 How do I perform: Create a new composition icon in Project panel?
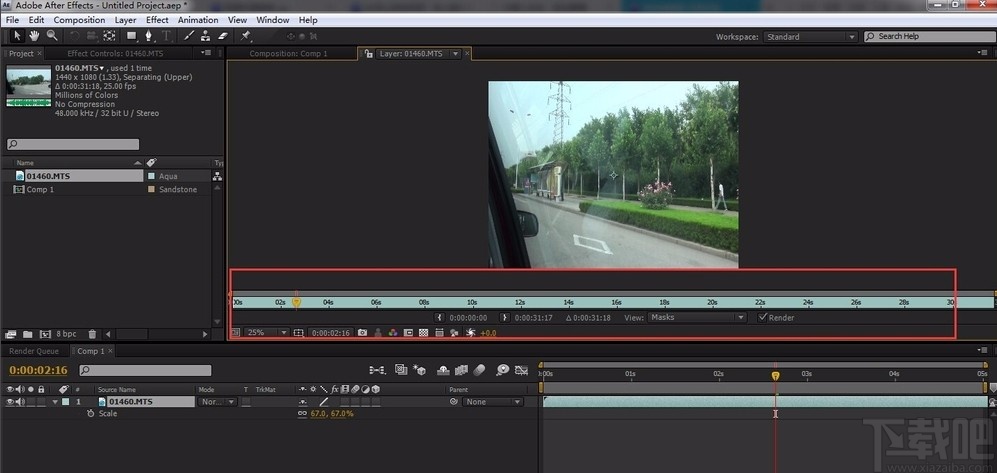point(45,334)
